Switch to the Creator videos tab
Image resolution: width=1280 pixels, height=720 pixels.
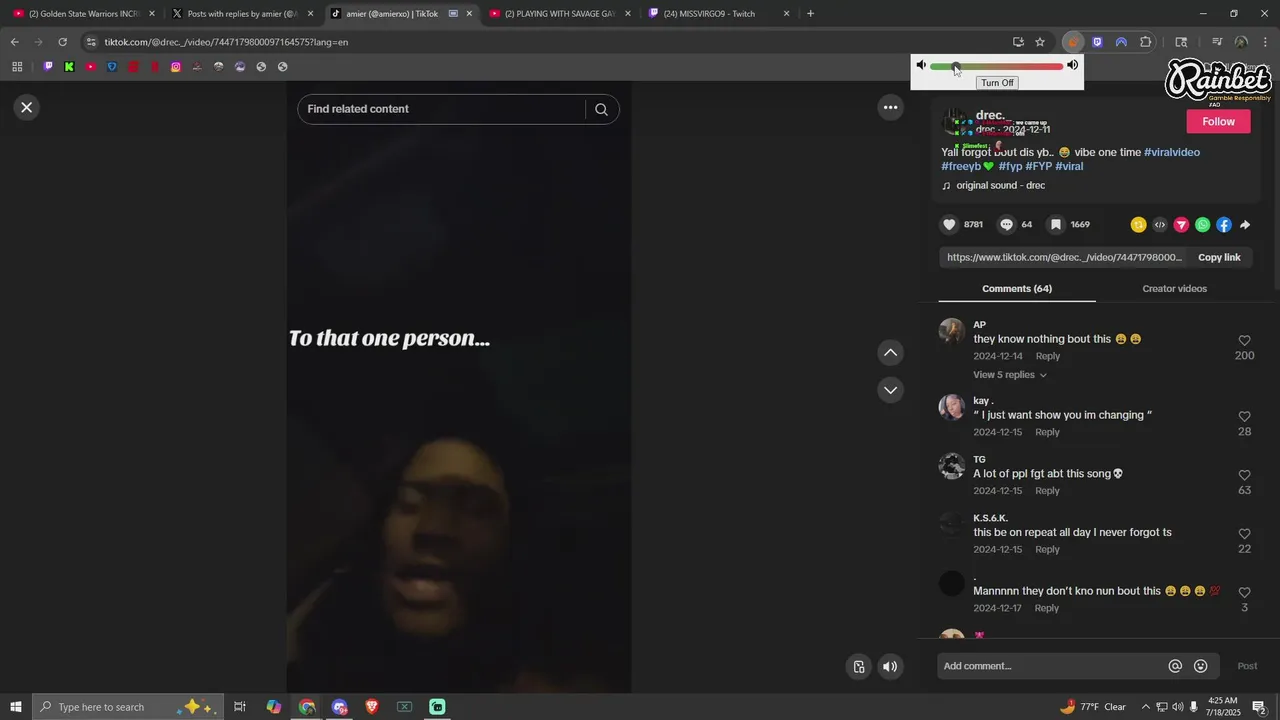click(x=1174, y=288)
